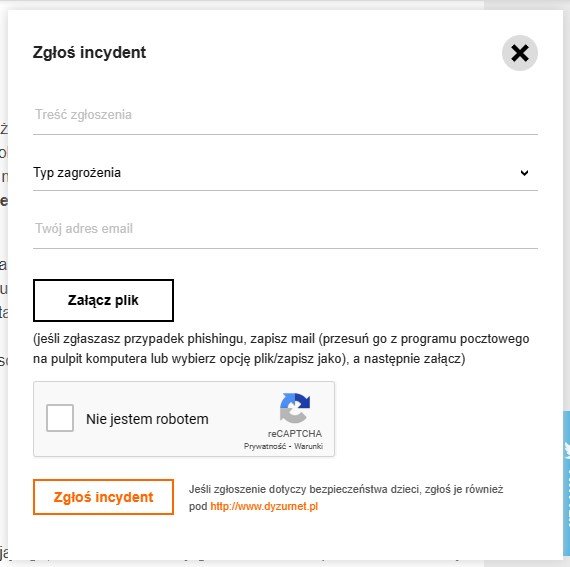Click the phishing attachment instructions text

click(x=281, y=349)
